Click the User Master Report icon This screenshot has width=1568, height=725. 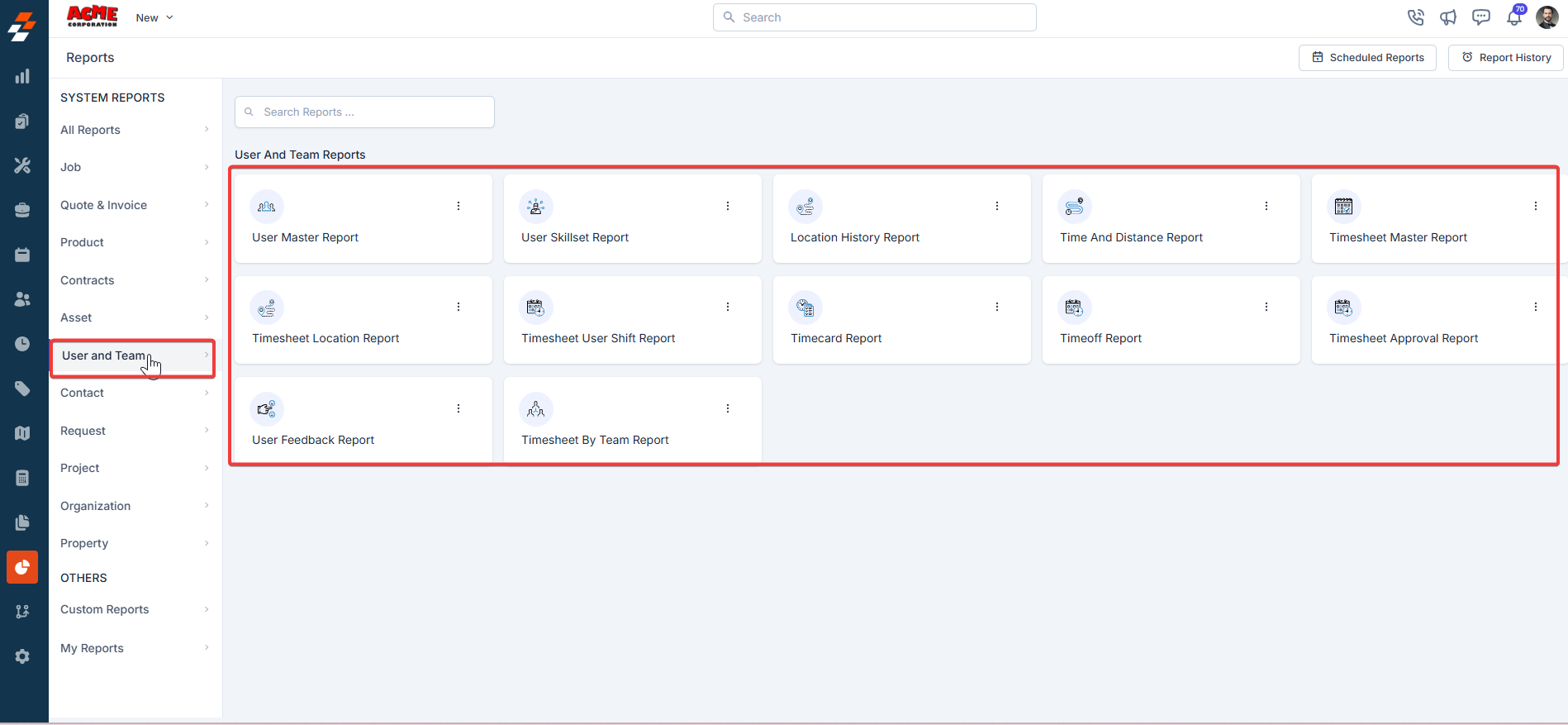click(x=267, y=207)
